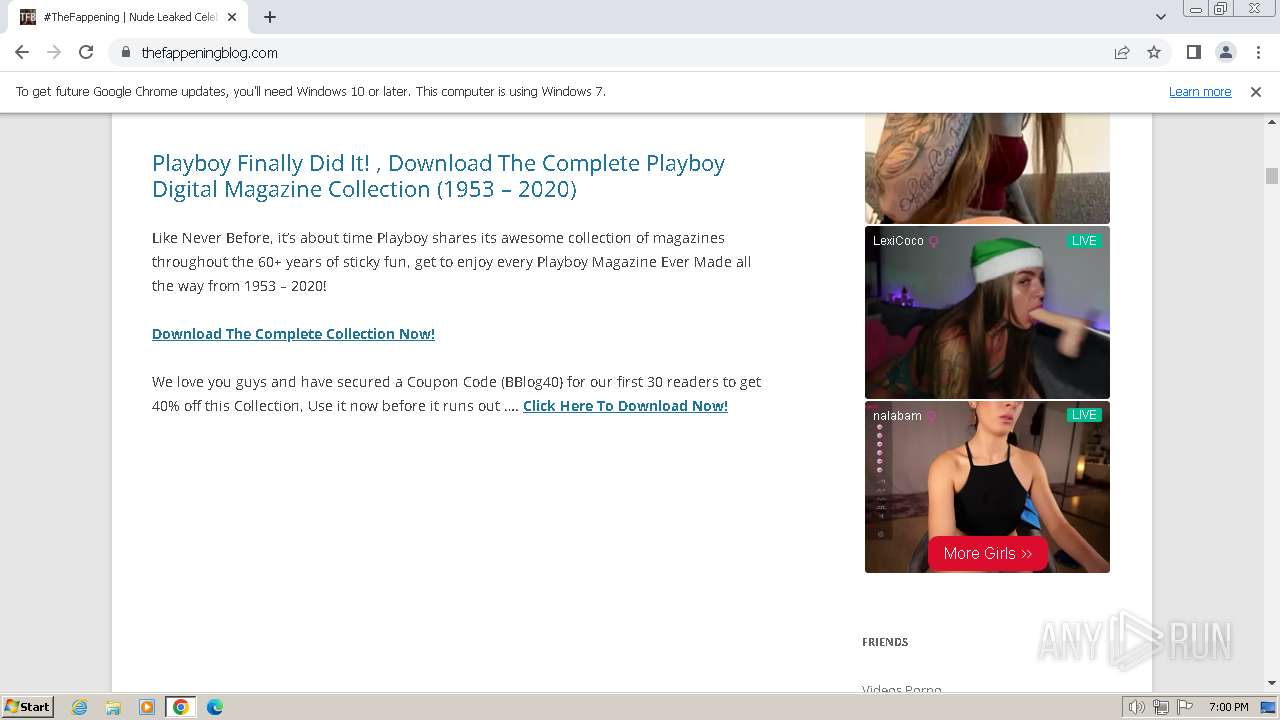
Task: Close the #TheFappening browser tab
Action: (232, 17)
